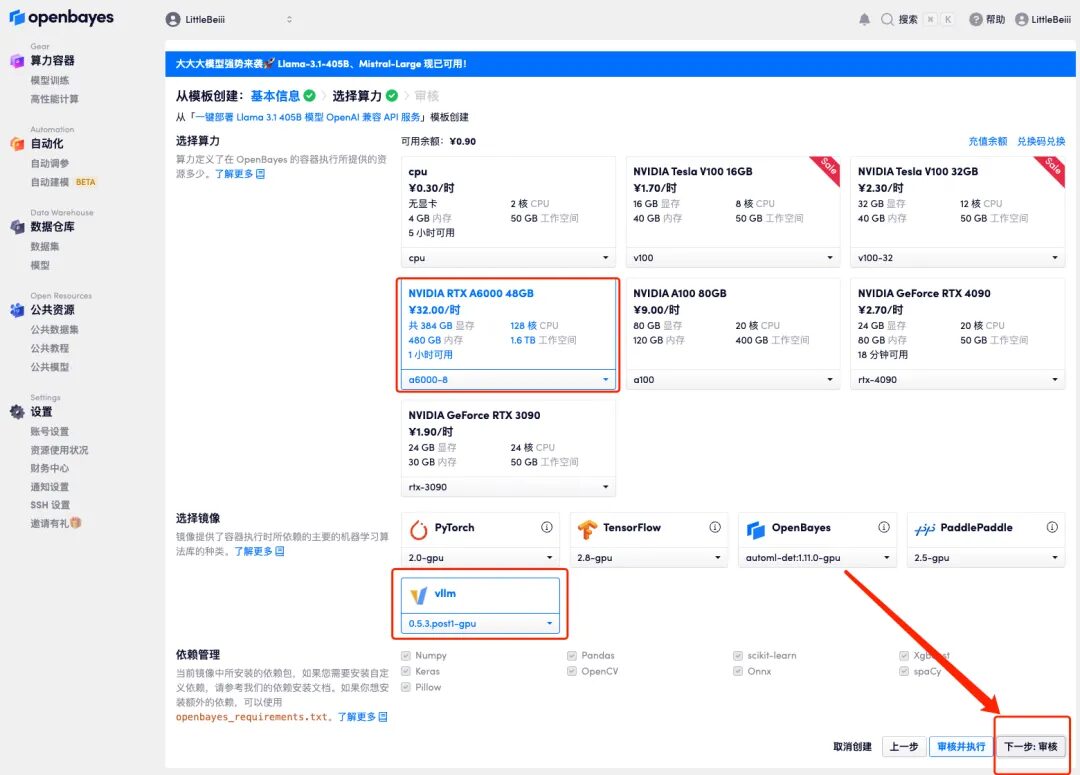The width and height of the screenshot is (1080, 775).
Task: Click the TensorFlow image info icon
Action: click(715, 527)
